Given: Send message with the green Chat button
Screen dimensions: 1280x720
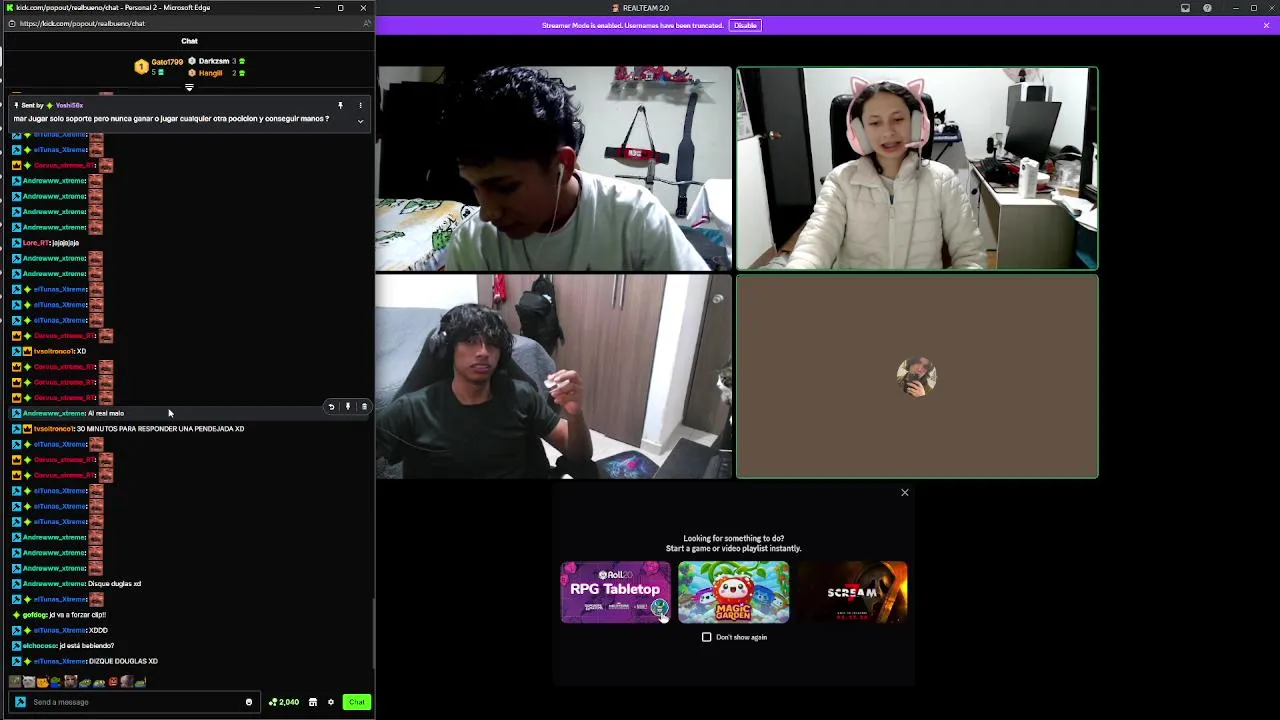Looking at the screenshot, I should tap(357, 702).
